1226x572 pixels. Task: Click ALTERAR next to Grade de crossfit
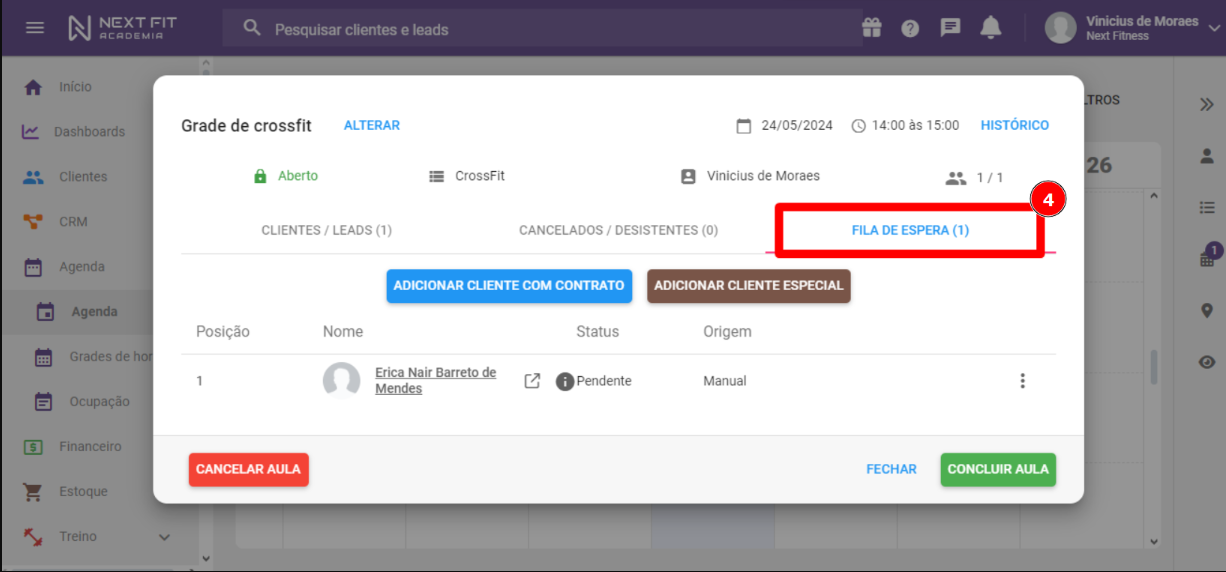(372, 126)
